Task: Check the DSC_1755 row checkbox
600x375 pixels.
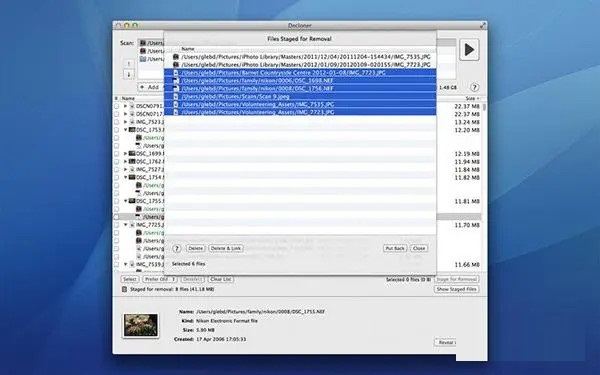Action: [117, 201]
